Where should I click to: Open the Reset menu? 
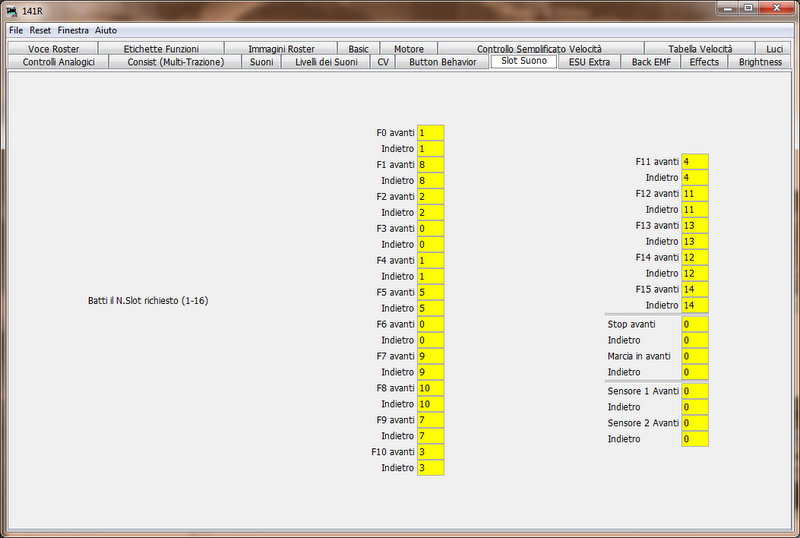coord(40,30)
